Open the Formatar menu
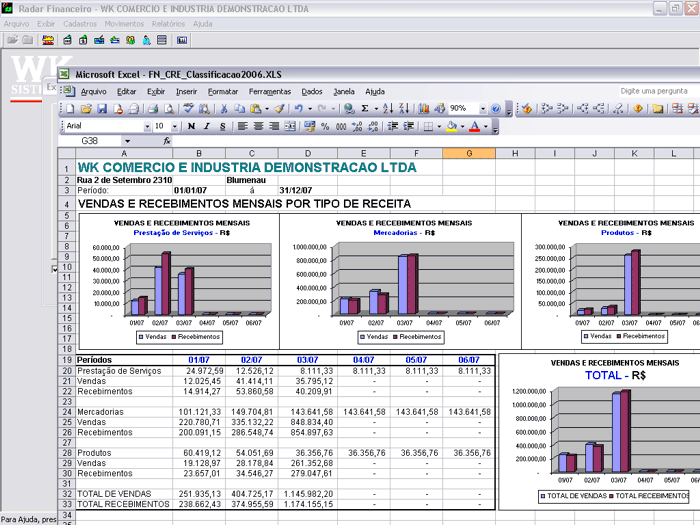Viewport: 700px width, 525px height. [222, 91]
